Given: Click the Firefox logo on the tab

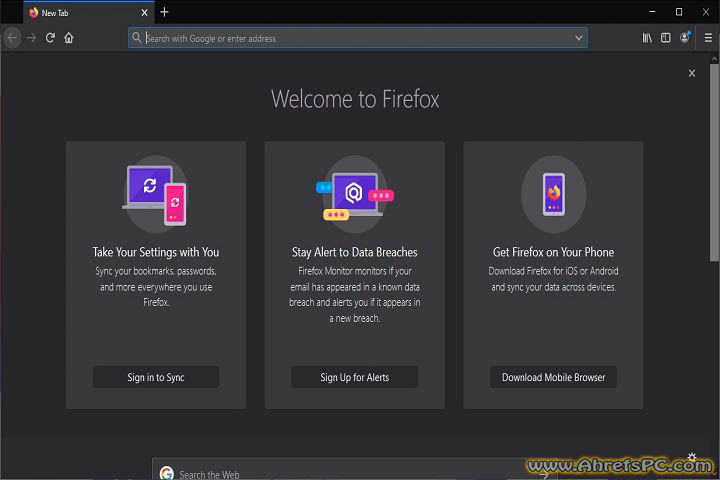Looking at the screenshot, I should (x=34, y=12).
